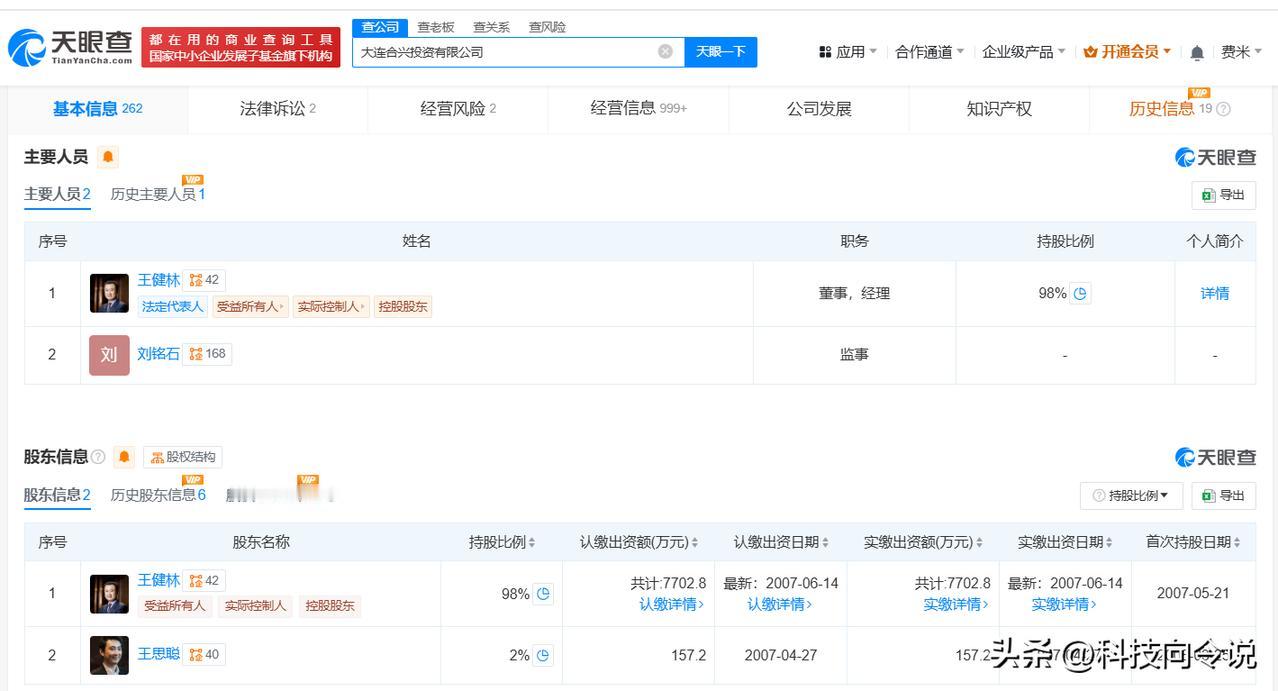Click the 42 relation badge in shareholder row
This screenshot has height=691, width=1278.
(x=204, y=581)
